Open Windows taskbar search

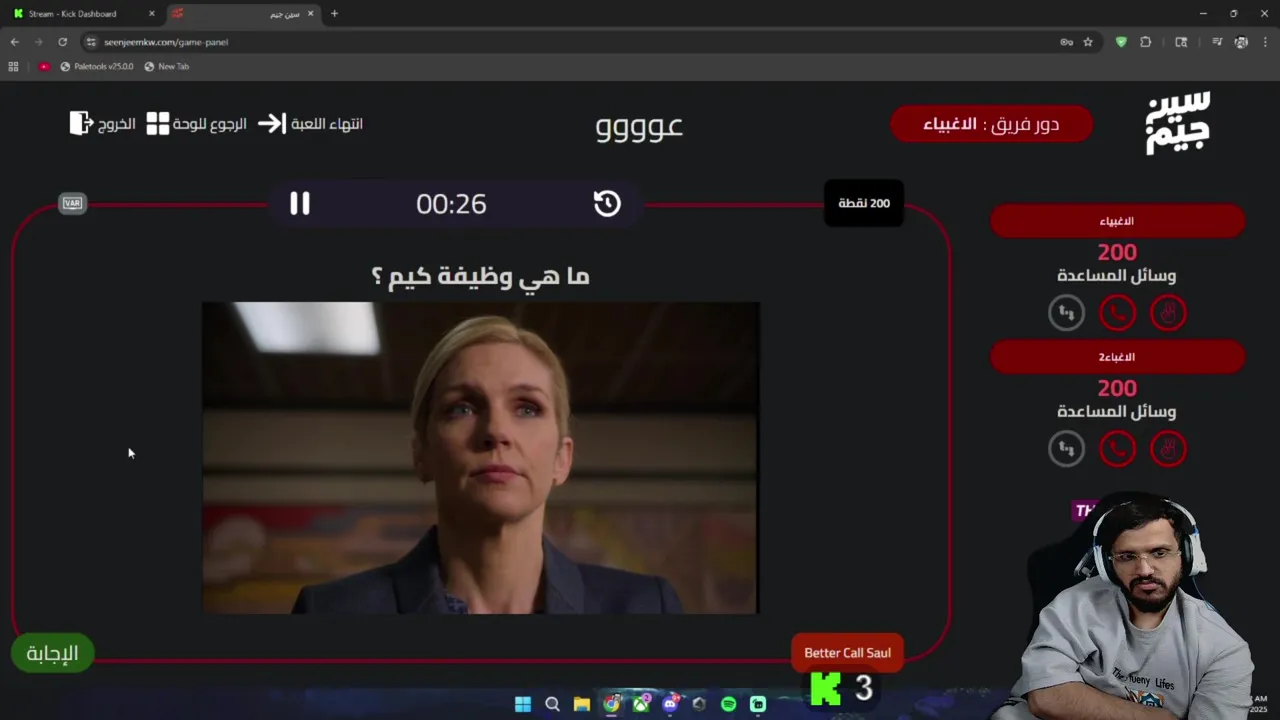pyautogui.click(x=552, y=704)
